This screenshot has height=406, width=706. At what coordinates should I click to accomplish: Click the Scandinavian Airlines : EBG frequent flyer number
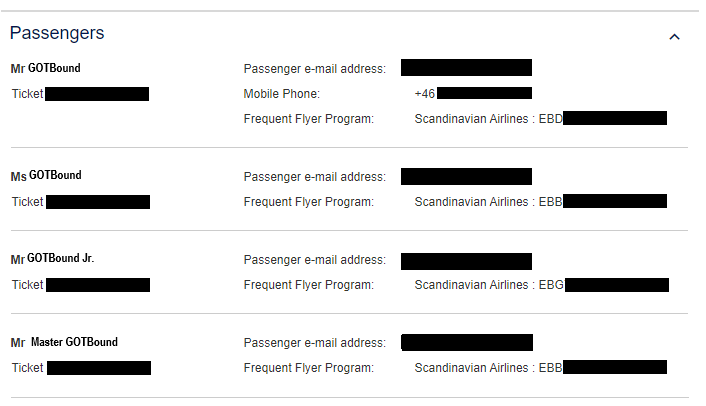point(540,285)
